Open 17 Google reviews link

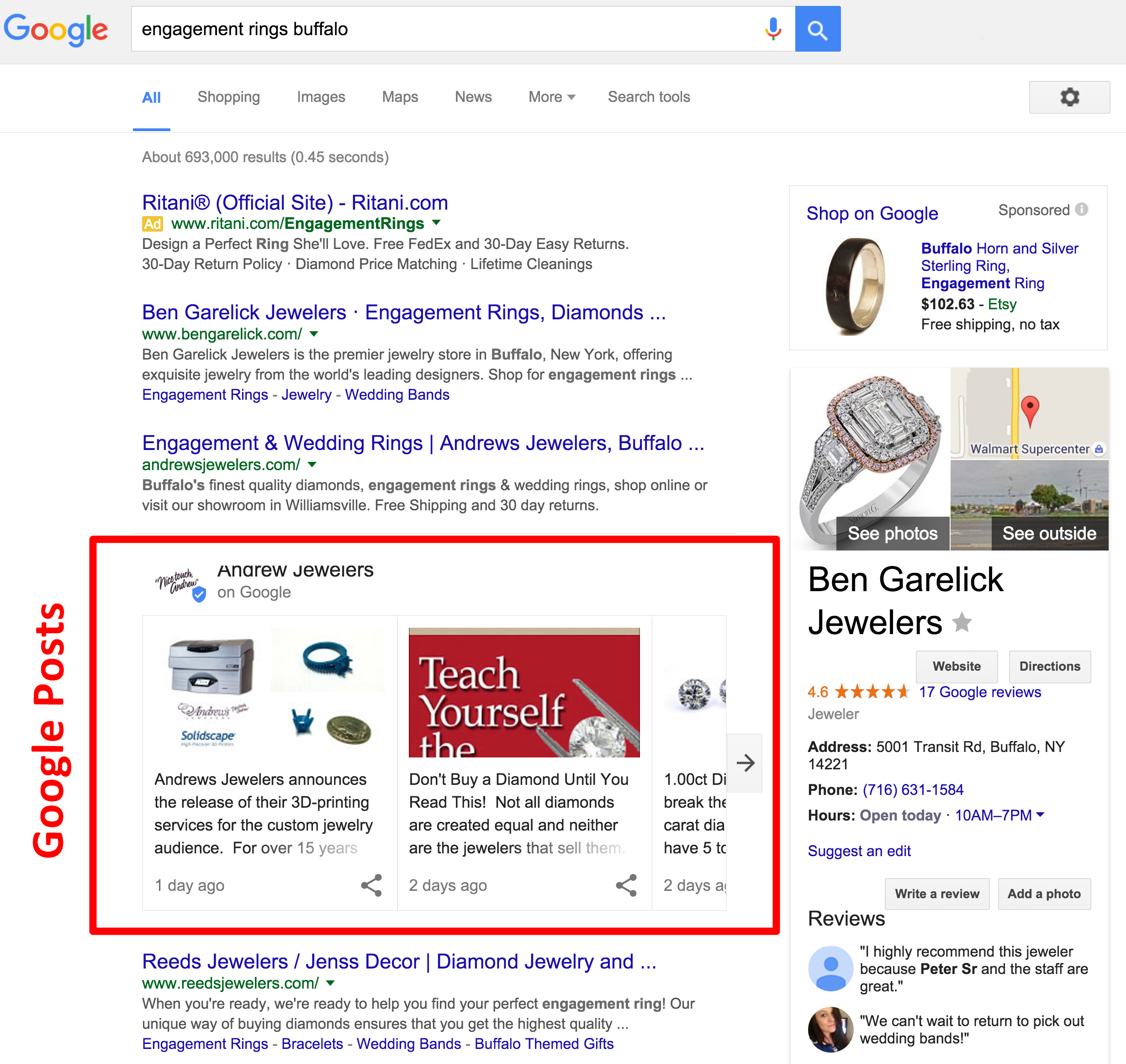[980, 692]
